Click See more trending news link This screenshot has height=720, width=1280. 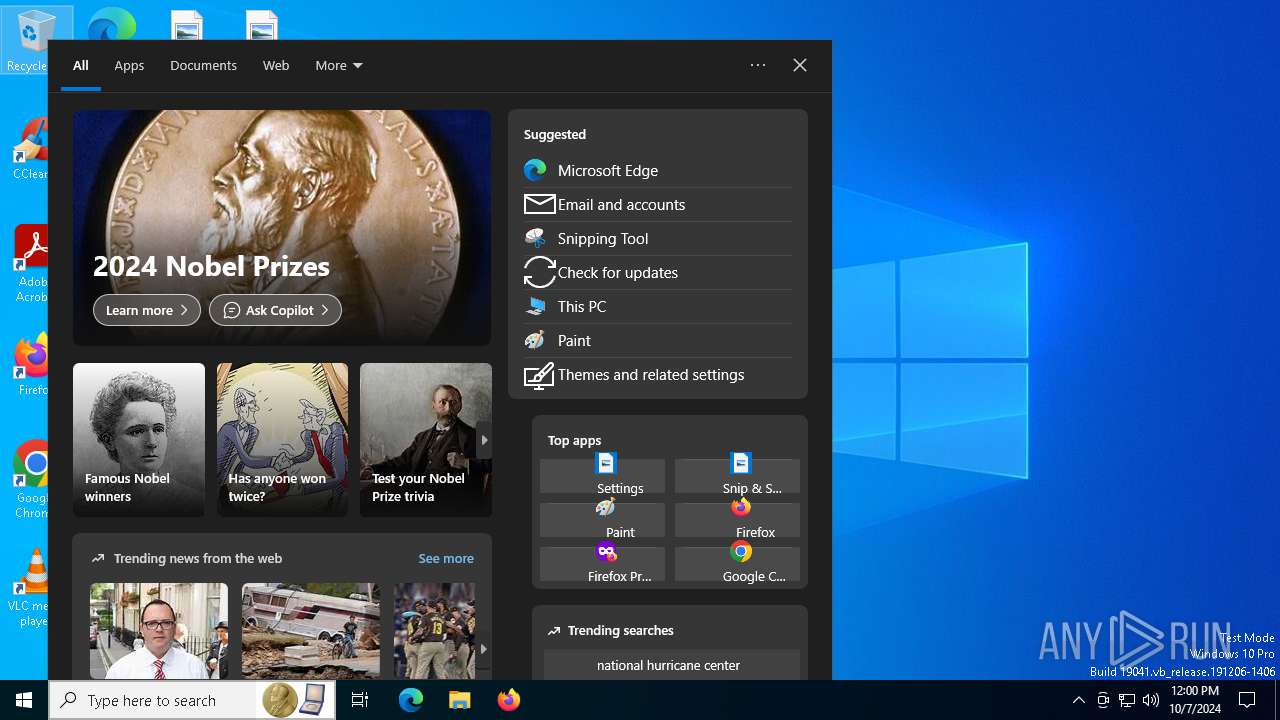coord(446,558)
